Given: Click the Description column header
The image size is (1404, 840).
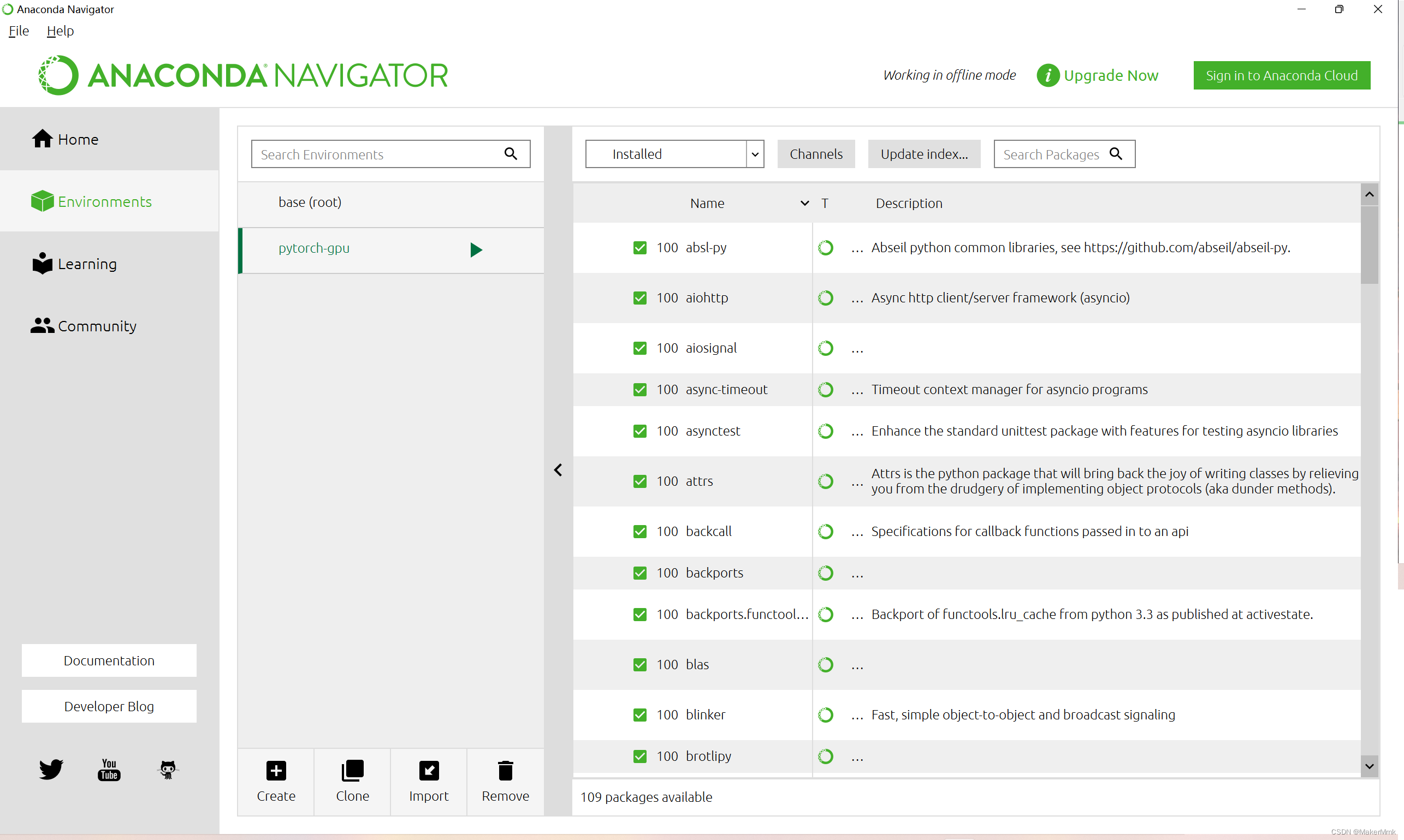Looking at the screenshot, I should click(909, 203).
